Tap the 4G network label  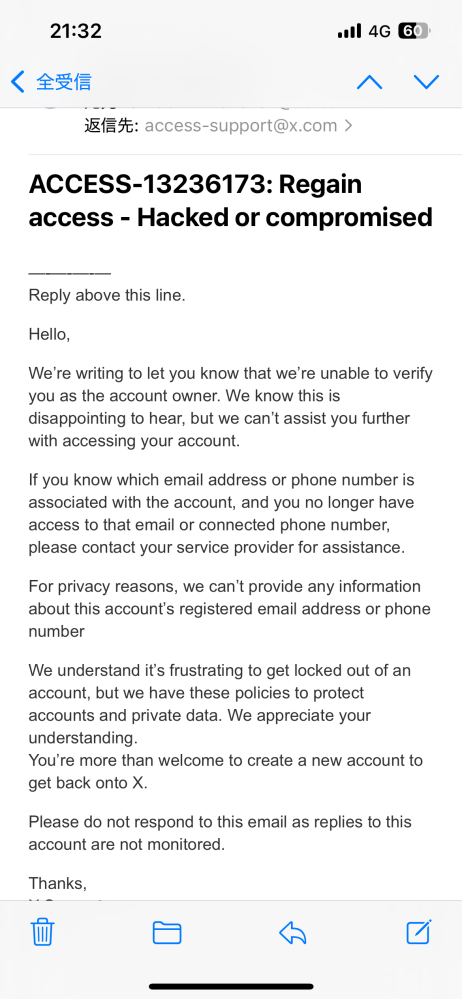click(379, 31)
